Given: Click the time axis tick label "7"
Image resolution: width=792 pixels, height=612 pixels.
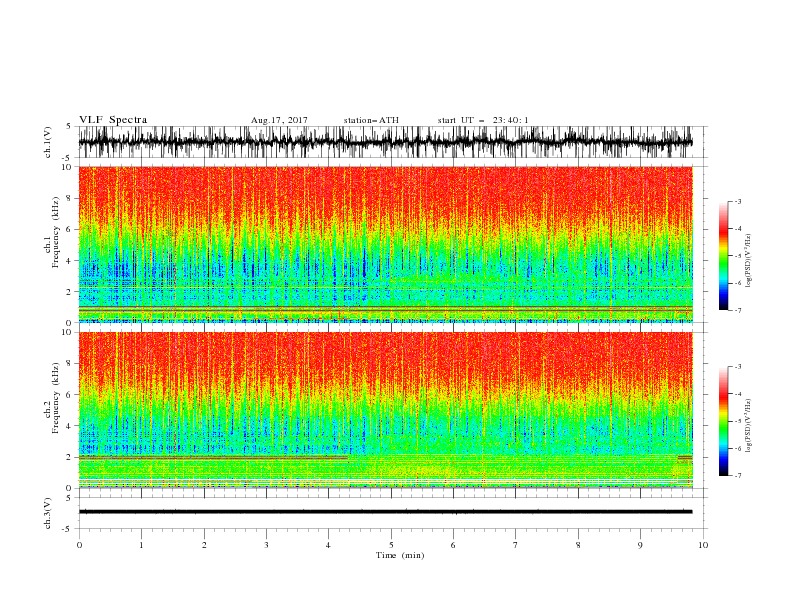Looking at the screenshot, I should (x=516, y=545).
